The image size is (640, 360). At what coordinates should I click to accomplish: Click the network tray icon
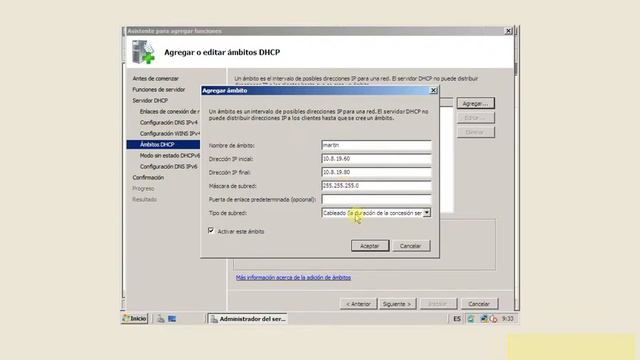tap(484, 318)
